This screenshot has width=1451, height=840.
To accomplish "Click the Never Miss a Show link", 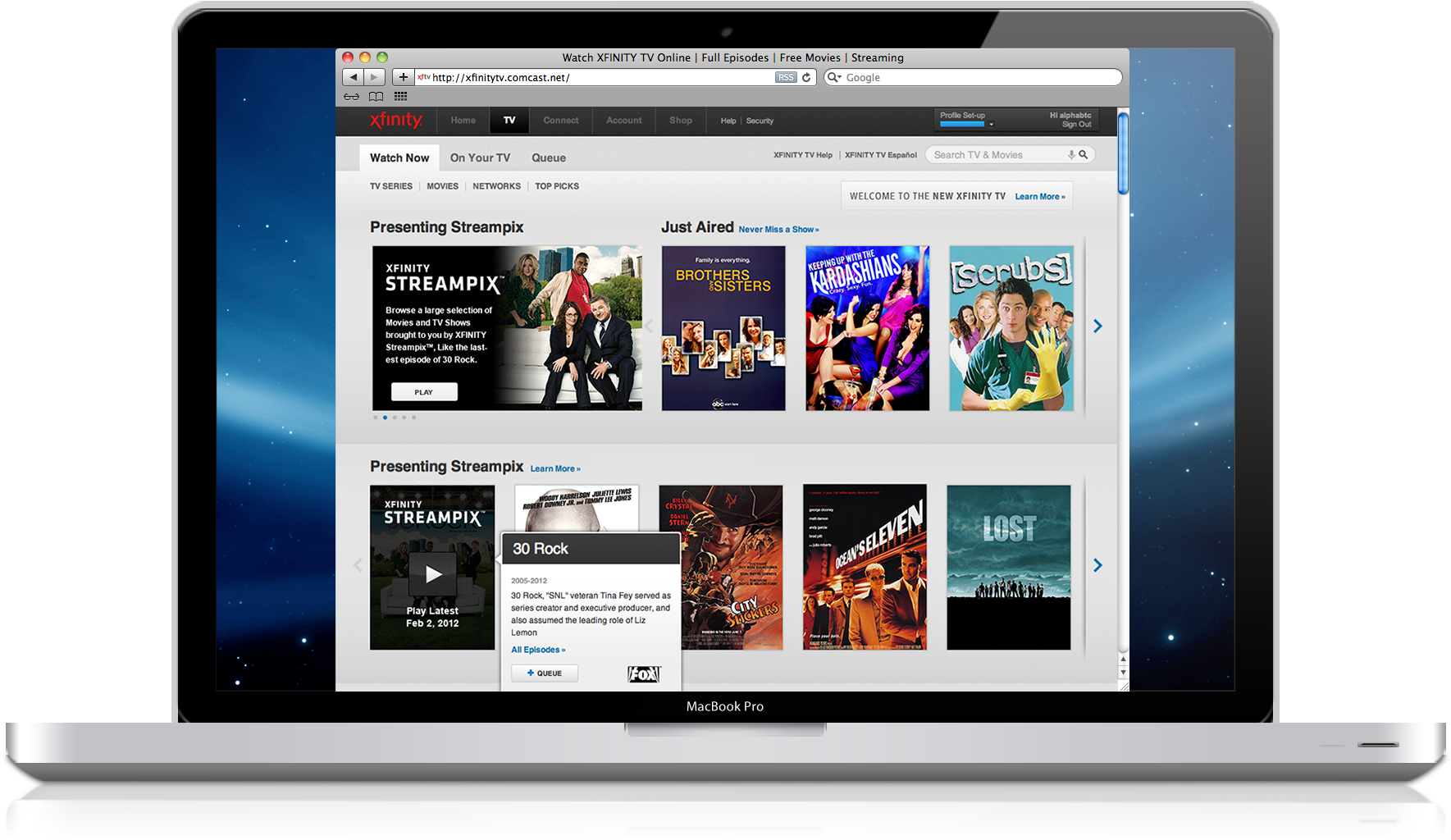I will point(778,230).
